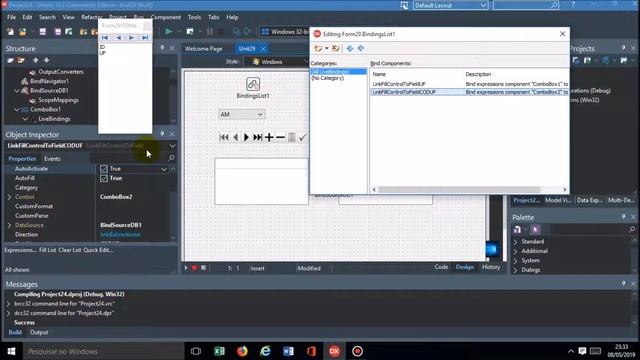Pin the Structure panel
The image size is (640, 360).
(162, 48)
